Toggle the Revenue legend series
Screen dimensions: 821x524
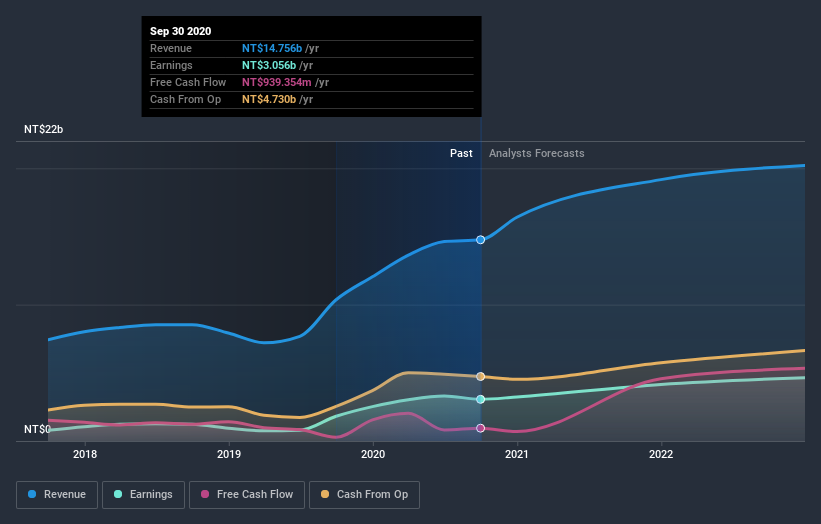coord(57,495)
